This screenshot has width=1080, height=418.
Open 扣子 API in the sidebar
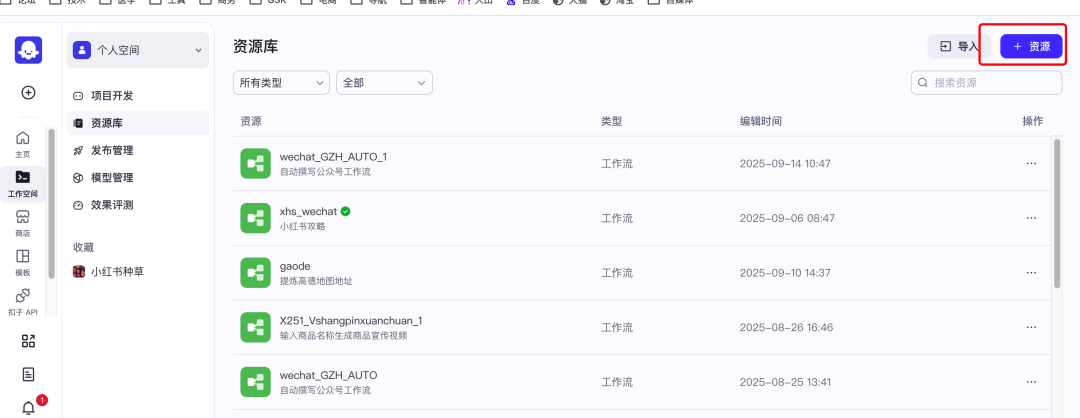coord(23,302)
